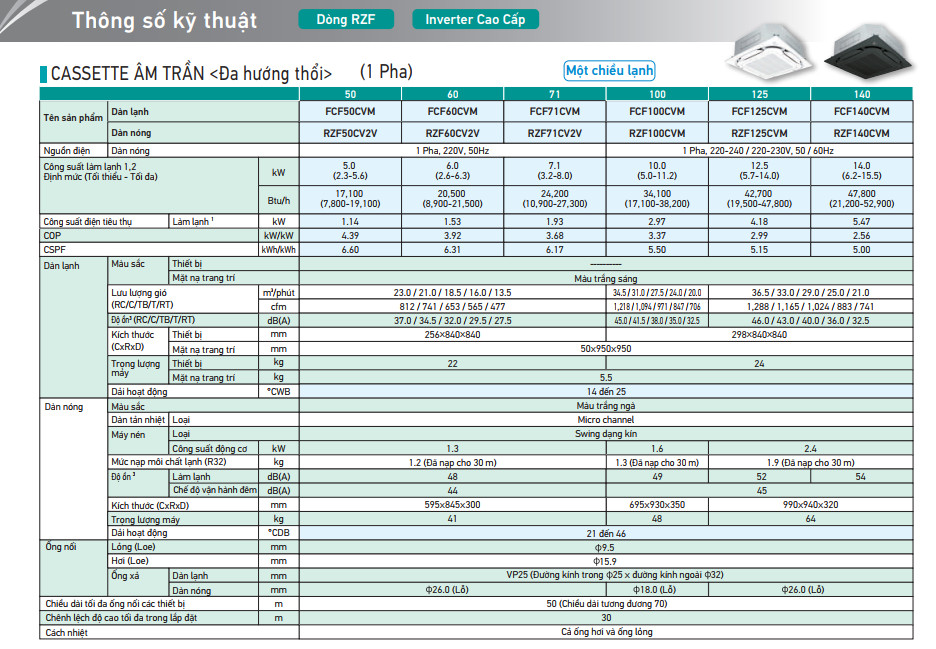Image resolution: width=936 pixels, height=649 pixels.
Task: Click the Một chiều lạnh label
Action: pos(609,71)
